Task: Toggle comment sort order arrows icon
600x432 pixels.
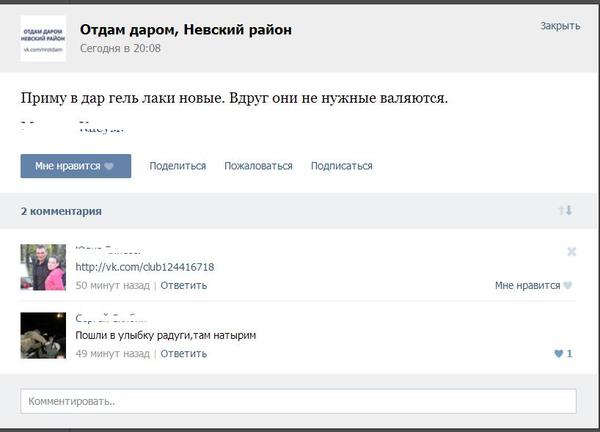Action: point(565,210)
